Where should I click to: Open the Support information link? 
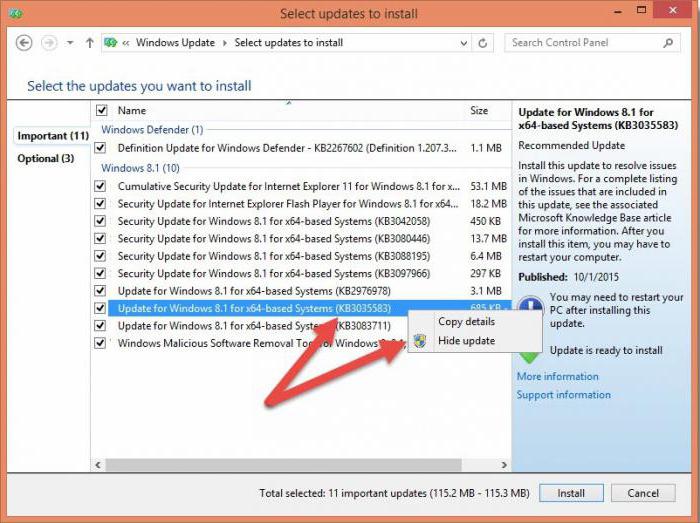click(563, 395)
